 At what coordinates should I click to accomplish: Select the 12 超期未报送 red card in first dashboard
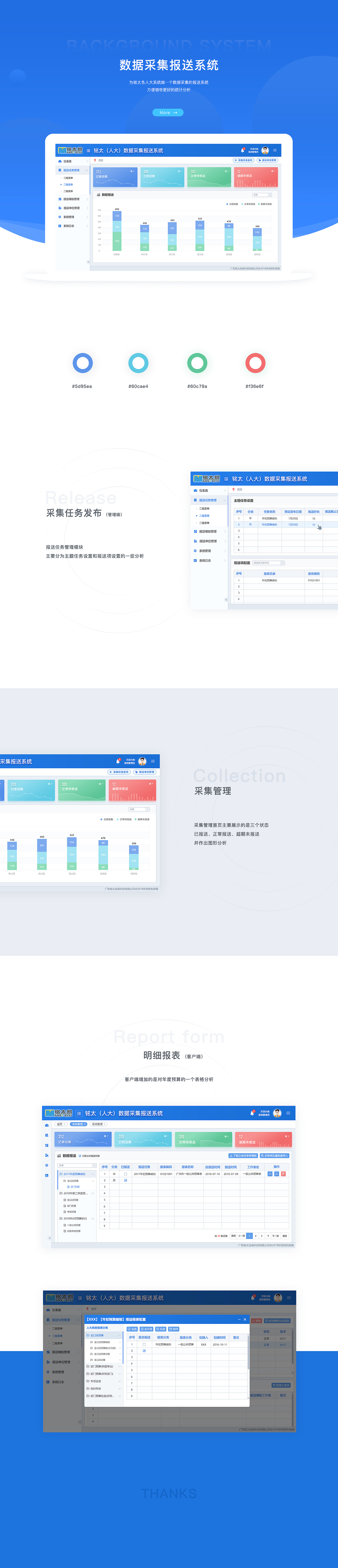[x=256, y=177]
